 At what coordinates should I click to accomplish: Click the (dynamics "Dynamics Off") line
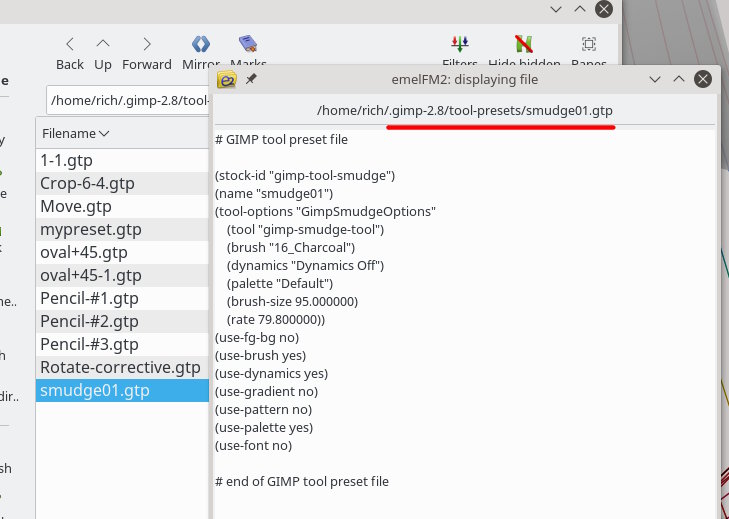(x=305, y=266)
